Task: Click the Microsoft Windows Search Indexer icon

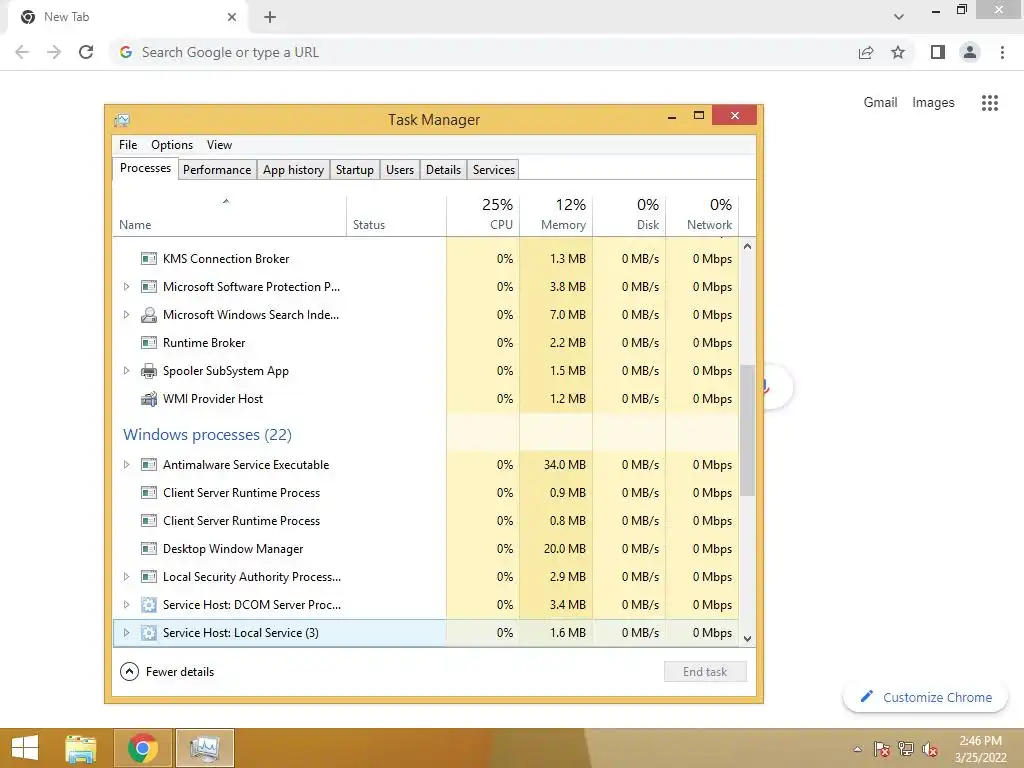Action: (149, 315)
